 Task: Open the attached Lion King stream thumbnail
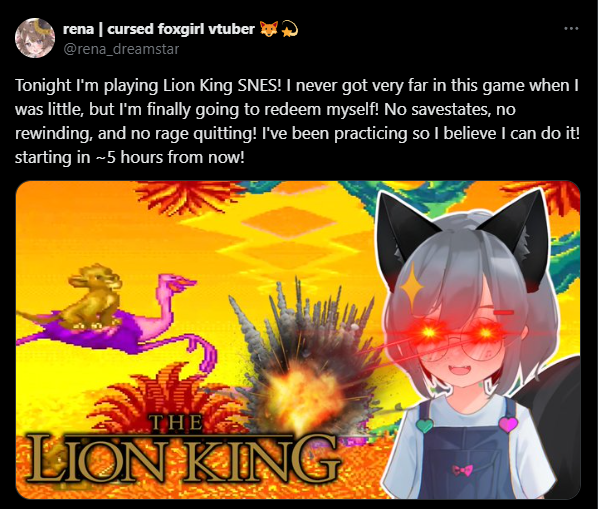click(298, 340)
